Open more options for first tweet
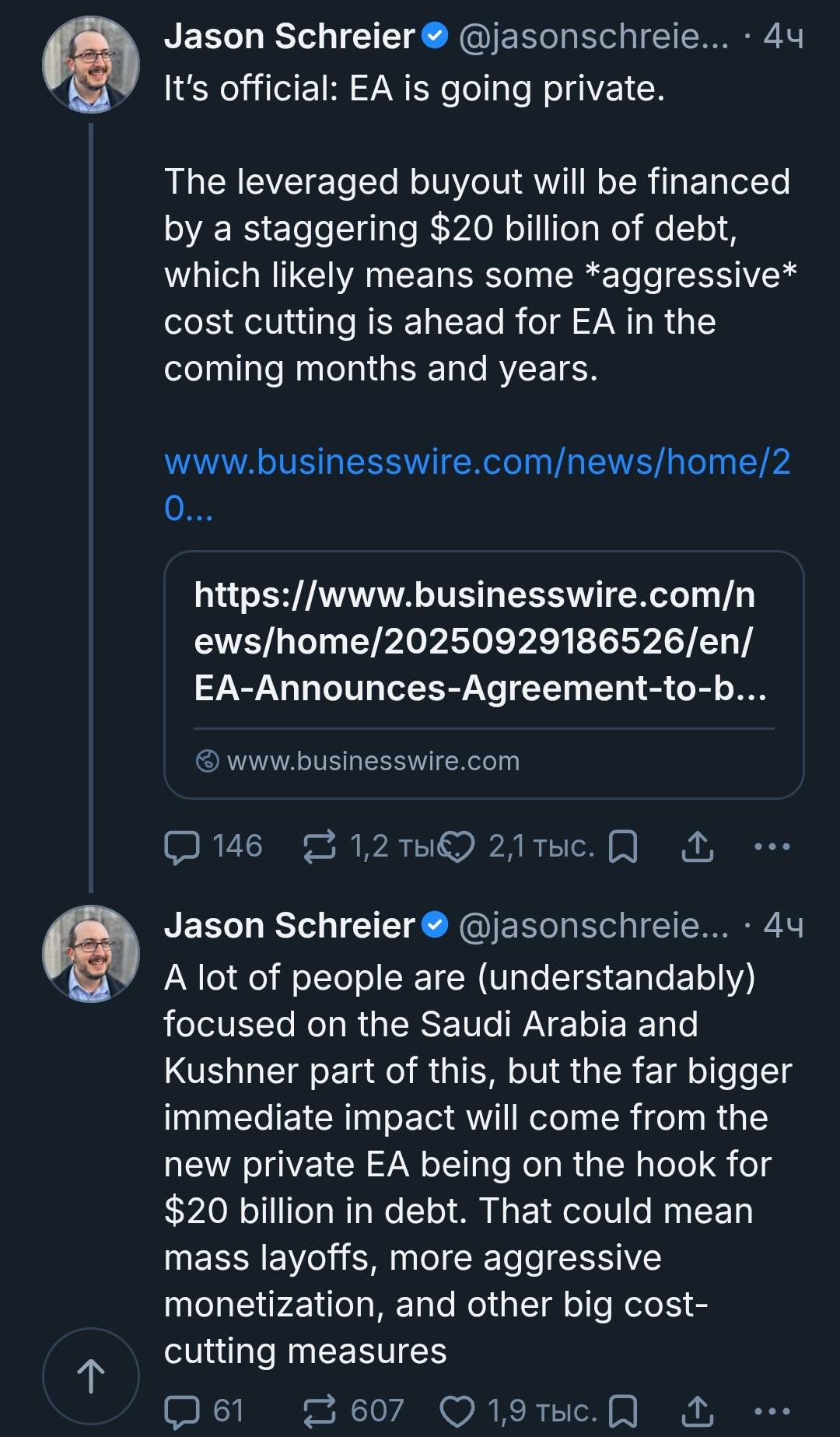 772,846
